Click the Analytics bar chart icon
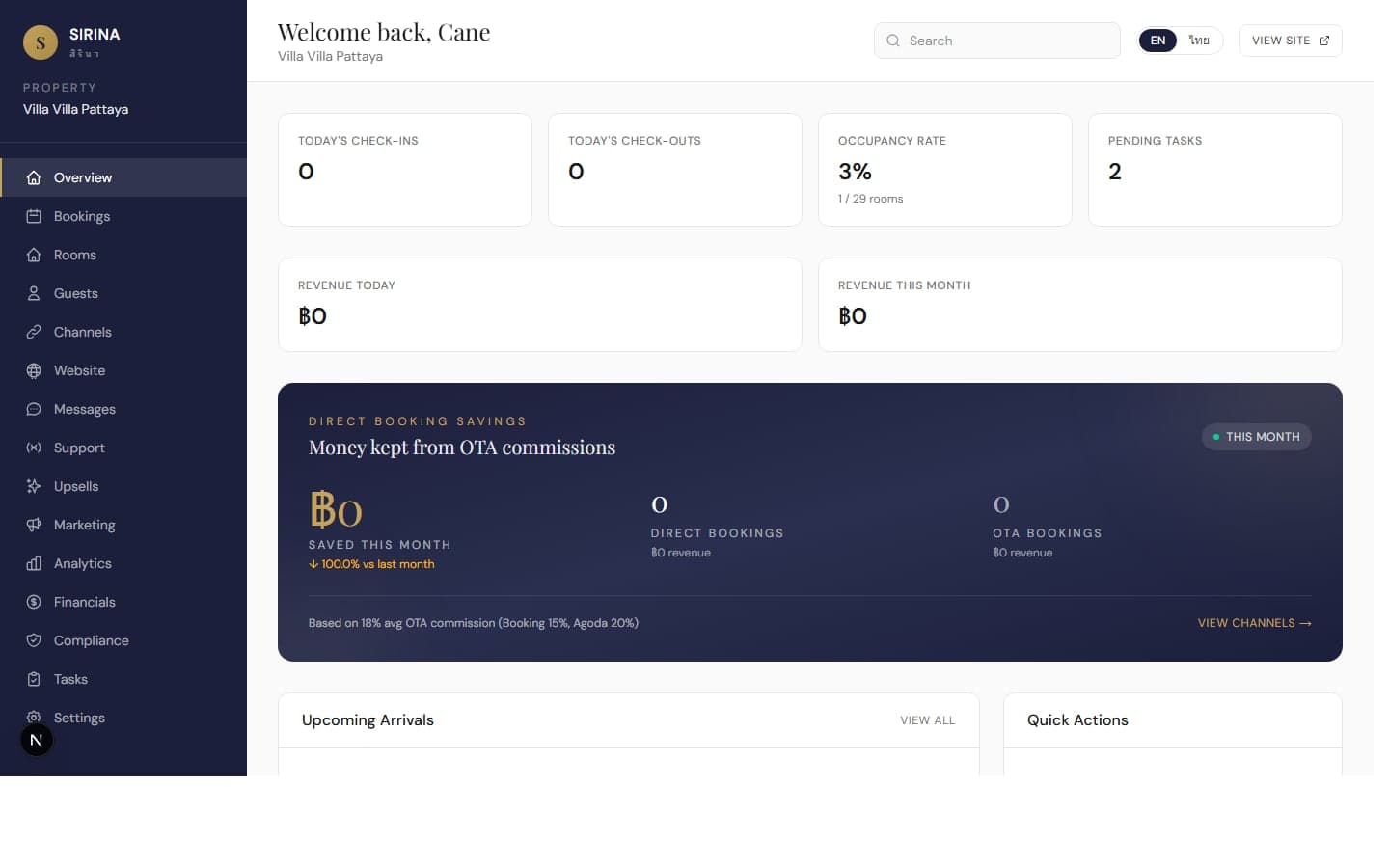This screenshot has height=868, width=1389. [34, 563]
